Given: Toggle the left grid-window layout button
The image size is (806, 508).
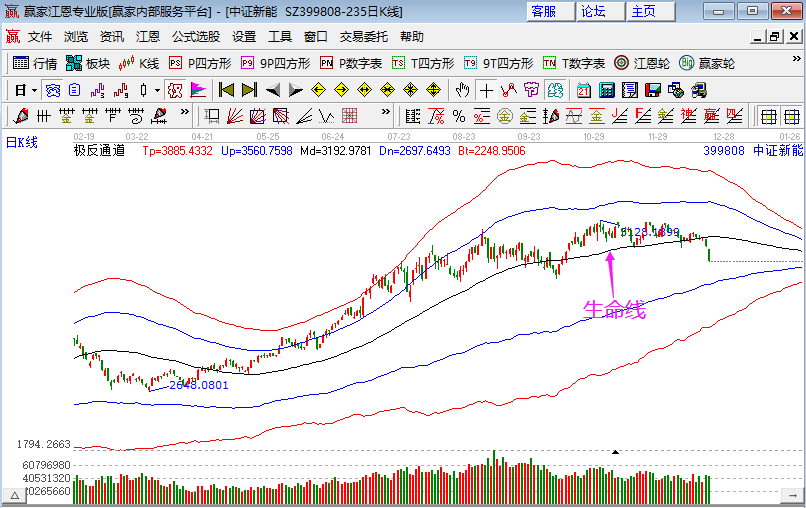Looking at the screenshot, I should pyautogui.click(x=768, y=117).
